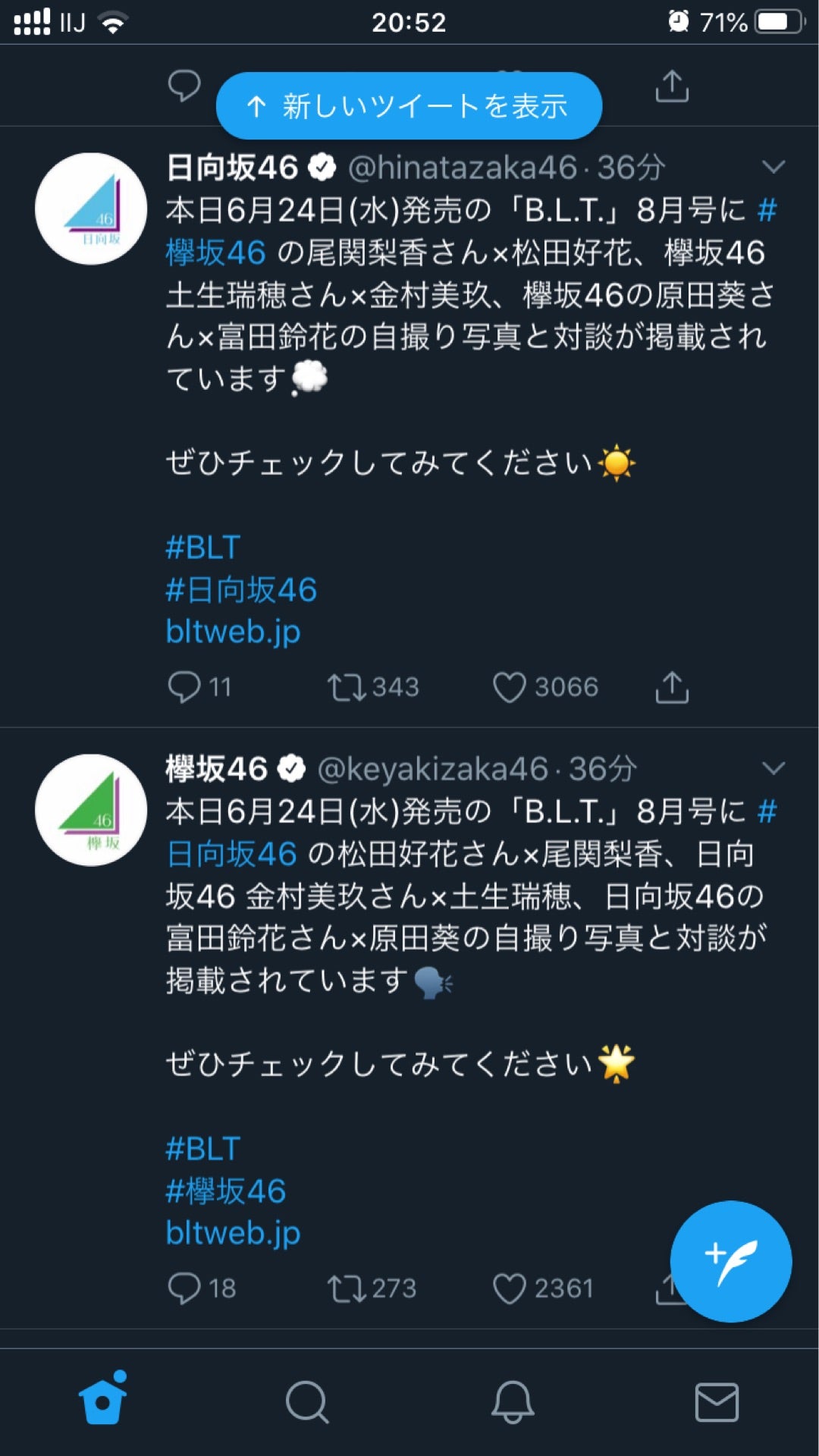Open the #日向坂46 hashtag
Image resolution: width=819 pixels, height=1456 pixels.
point(241,589)
